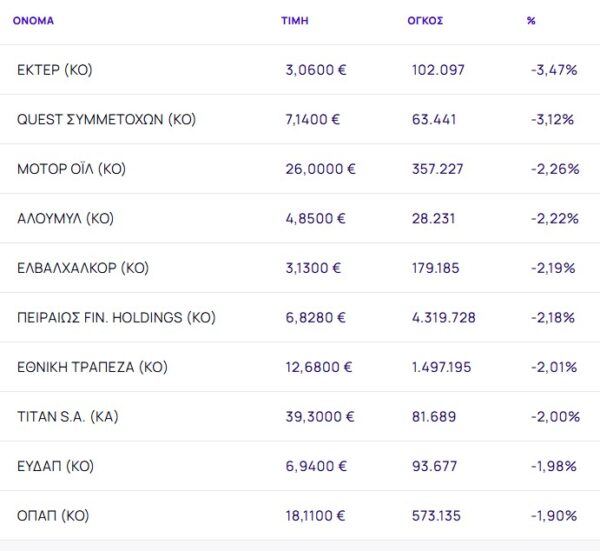Select the -2,01% change value

[553, 367]
